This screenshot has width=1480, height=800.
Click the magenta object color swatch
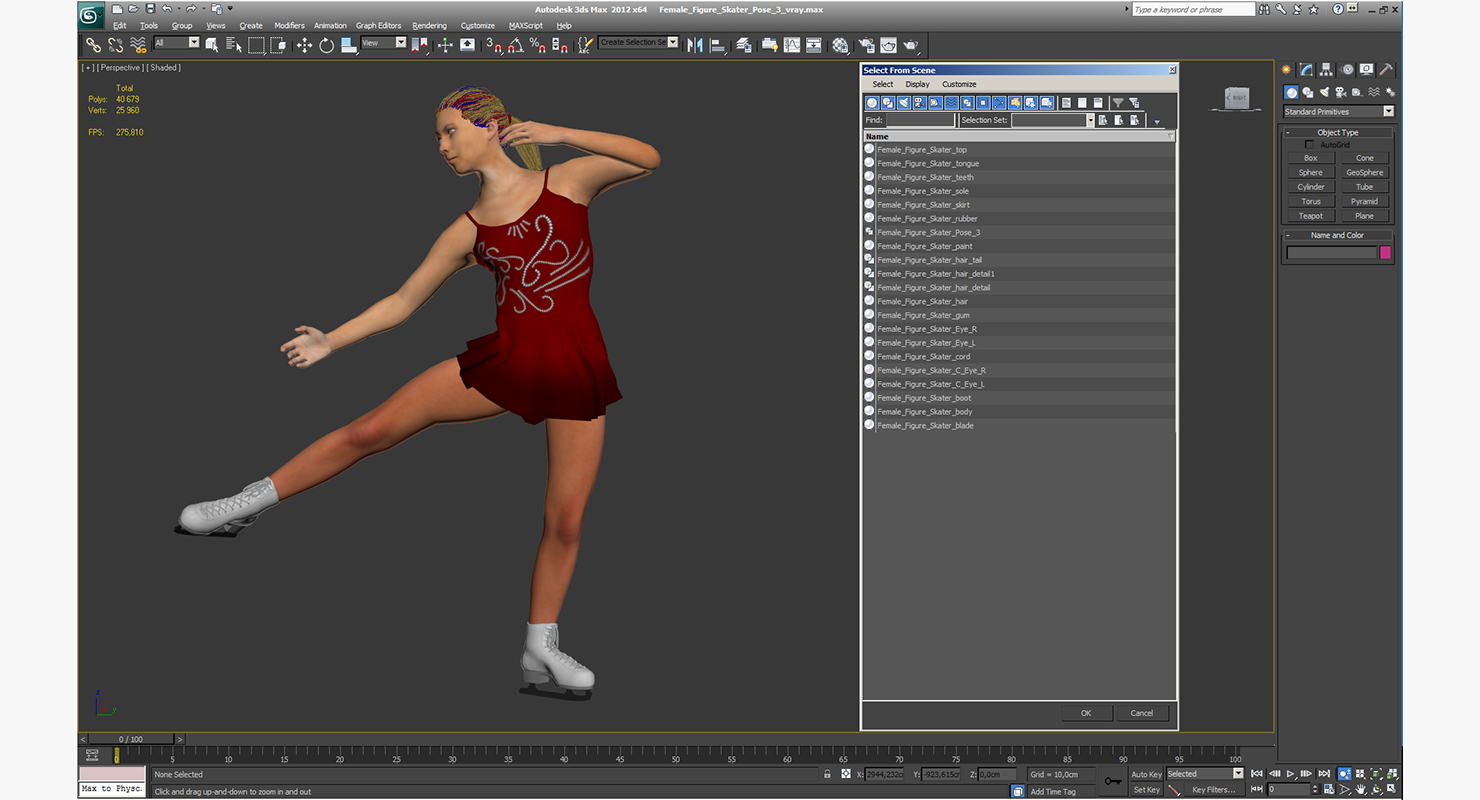tap(1385, 253)
